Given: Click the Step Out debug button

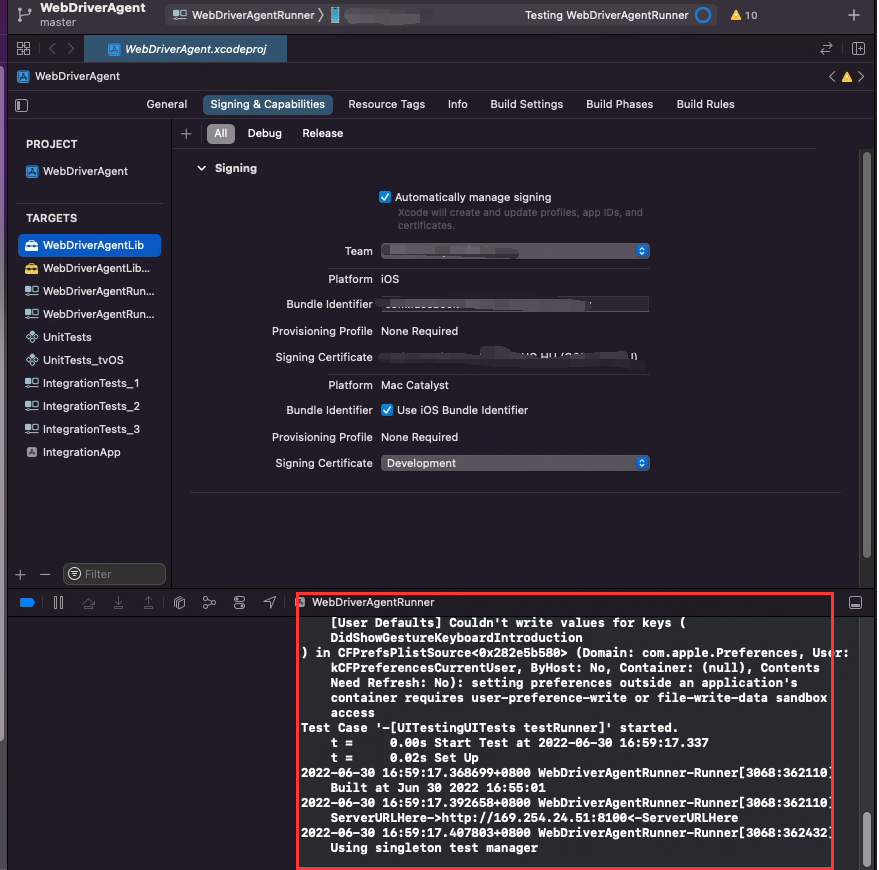Looking at the screenshot, I should click(x=148, y=603).
